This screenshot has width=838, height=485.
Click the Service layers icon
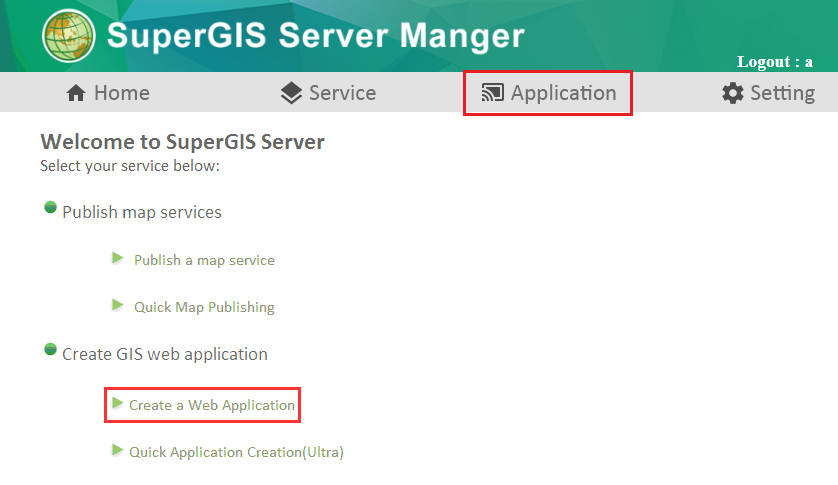(291, 93)
